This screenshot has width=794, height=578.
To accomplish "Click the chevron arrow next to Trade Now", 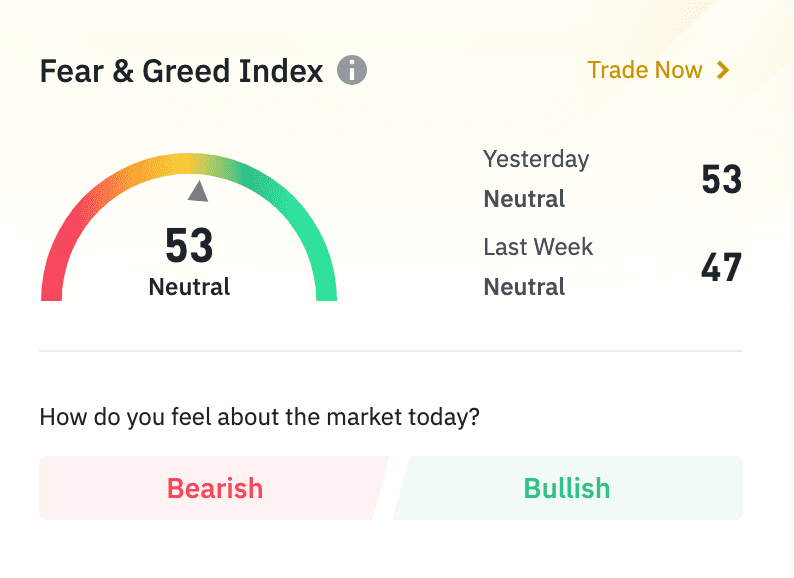I will coord(723,70).
